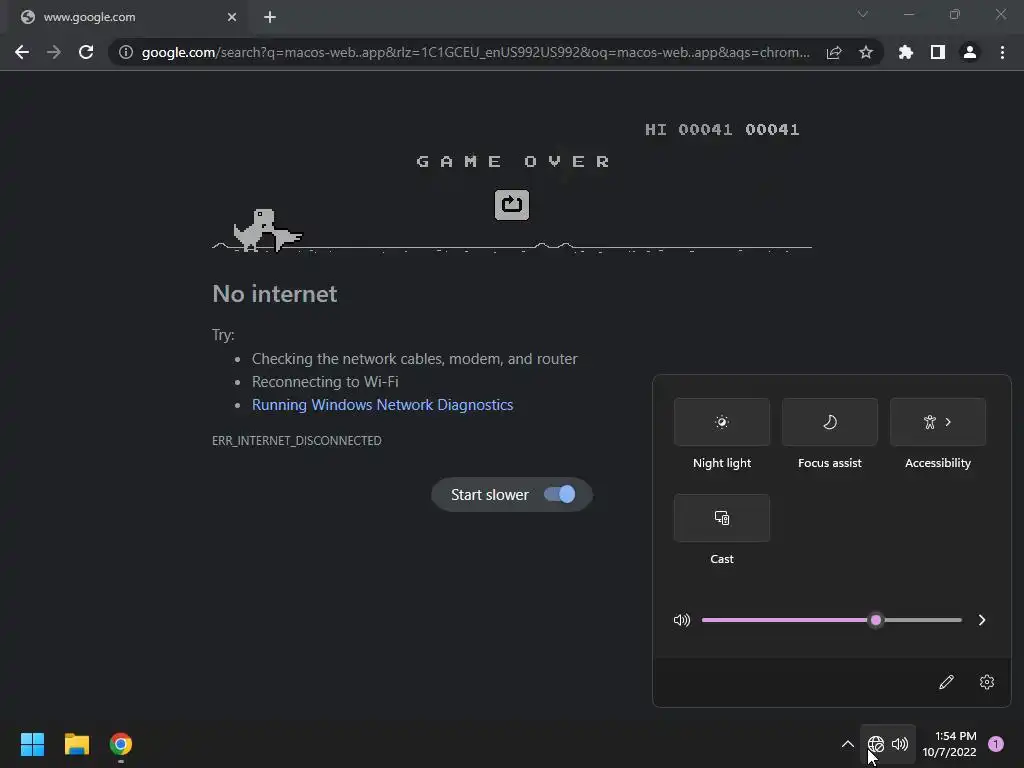Restore down the Chrome window
Viewport: 1024px width, 768px height.
coord(955,14)
